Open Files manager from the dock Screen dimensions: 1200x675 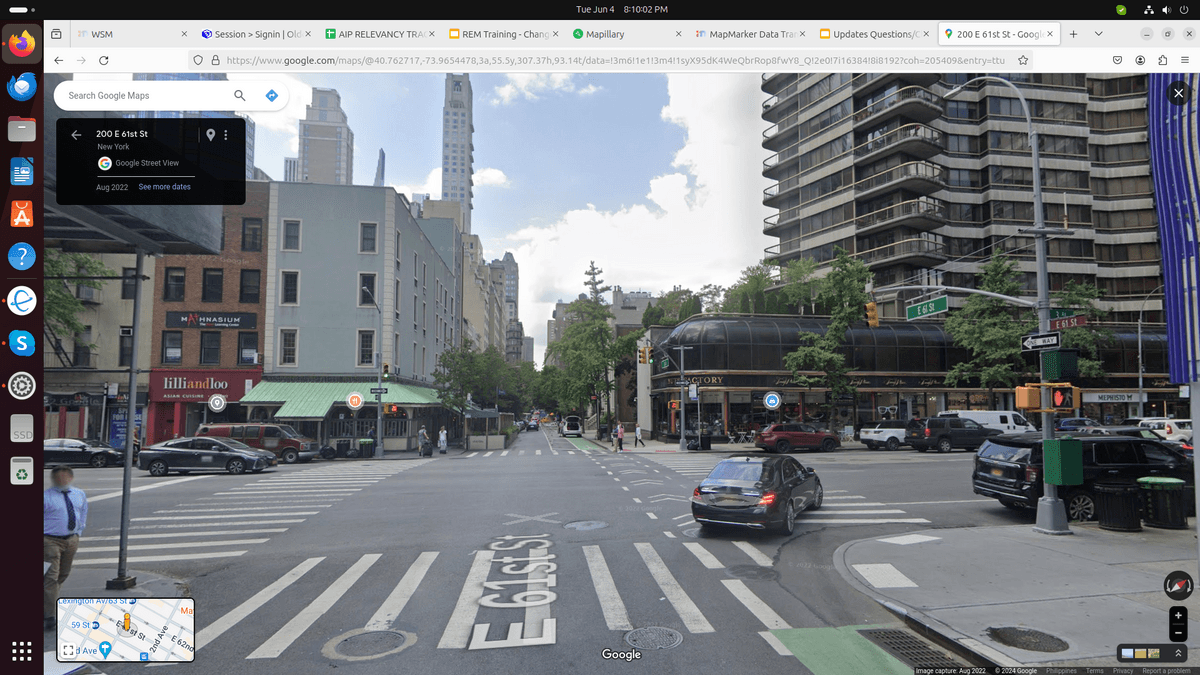tap(21, 129)
